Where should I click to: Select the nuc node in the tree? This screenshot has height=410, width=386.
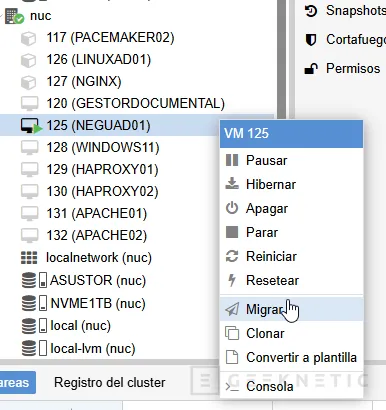pos(40,16)
